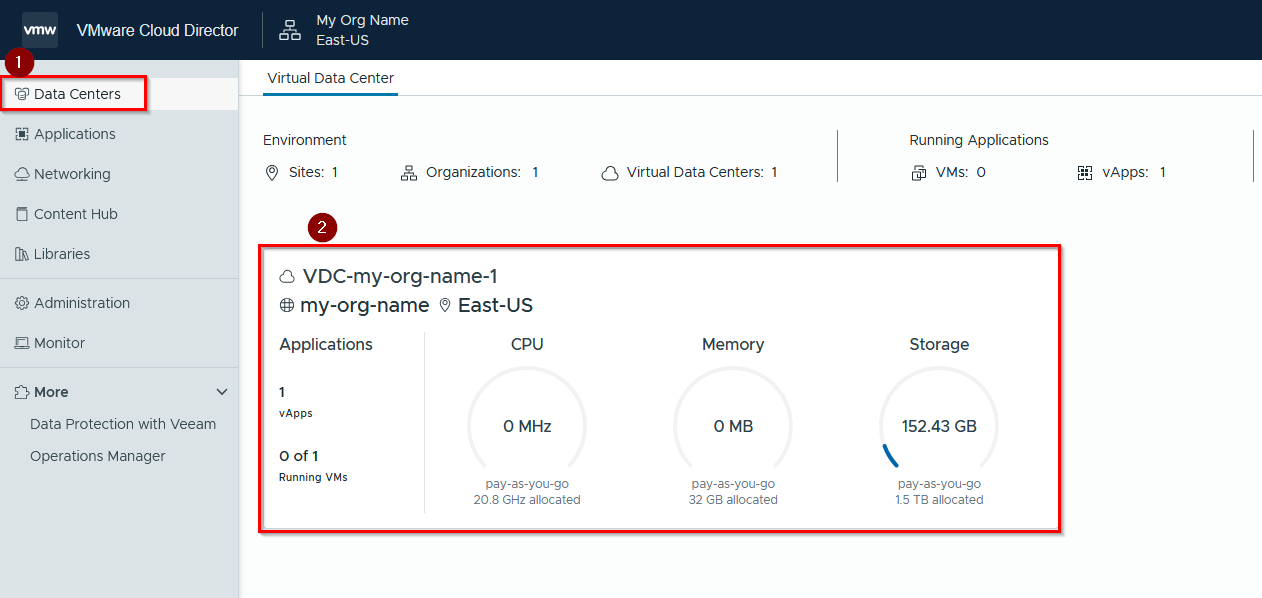Click the Applications heading on VDC card

tap(326, 344)
